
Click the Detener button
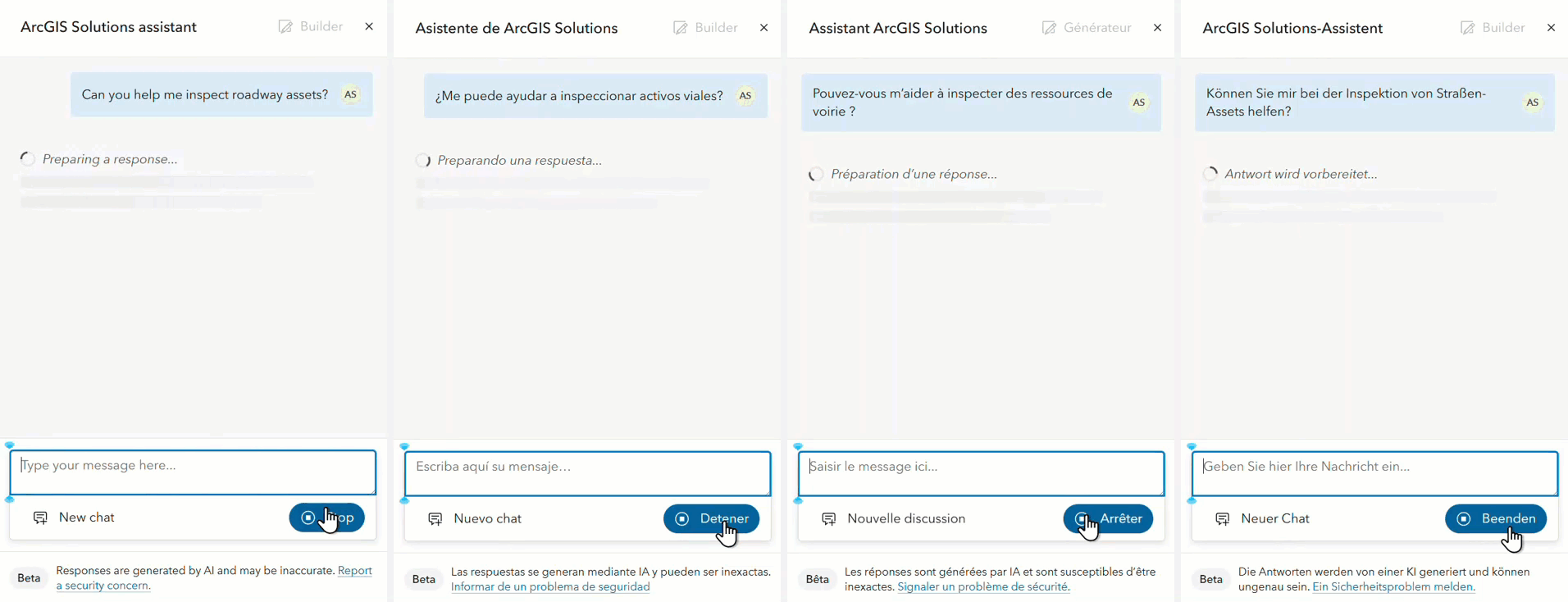(x=711, y=518)
